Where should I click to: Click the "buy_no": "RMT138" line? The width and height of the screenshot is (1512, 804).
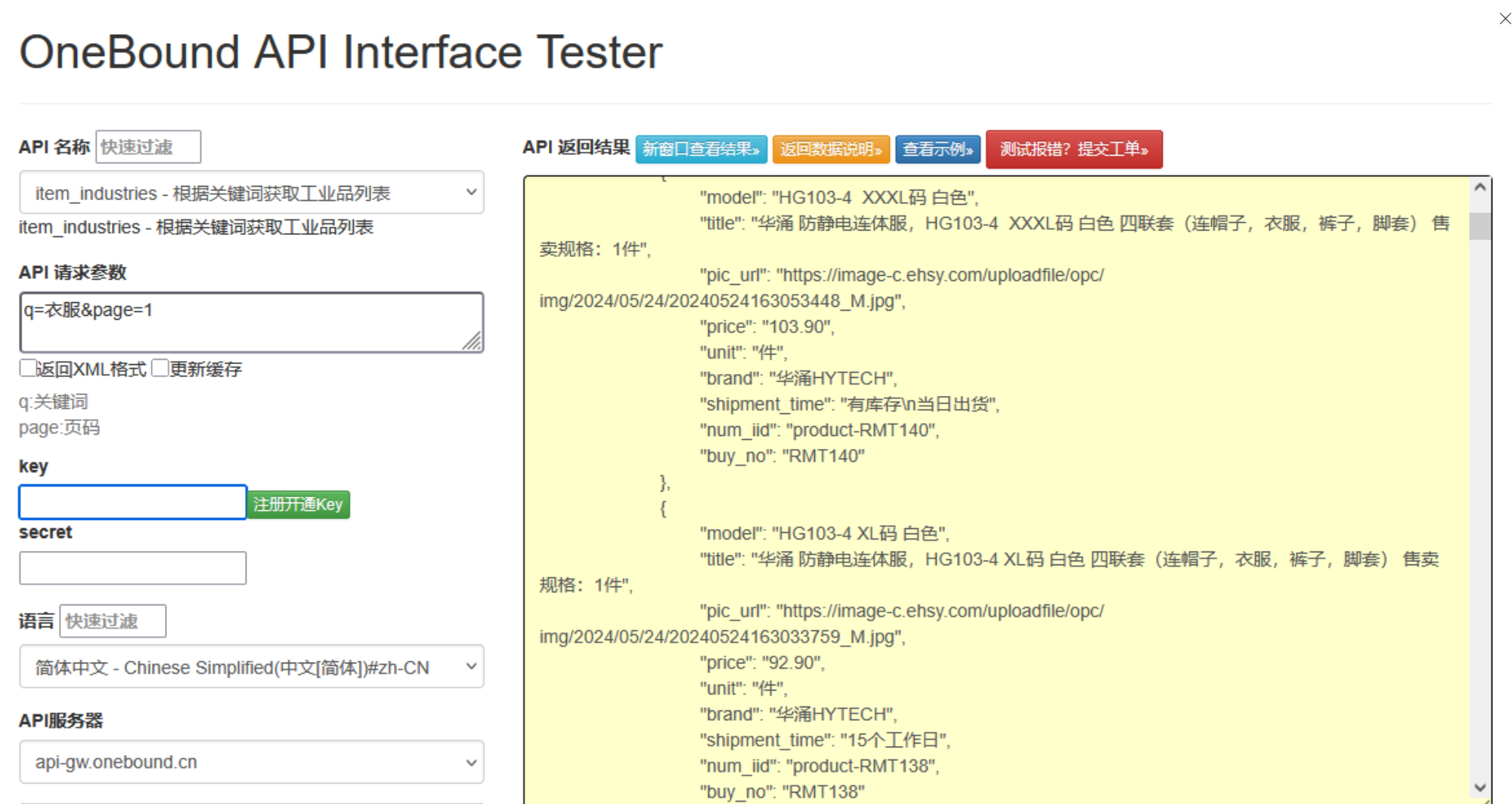782,792
